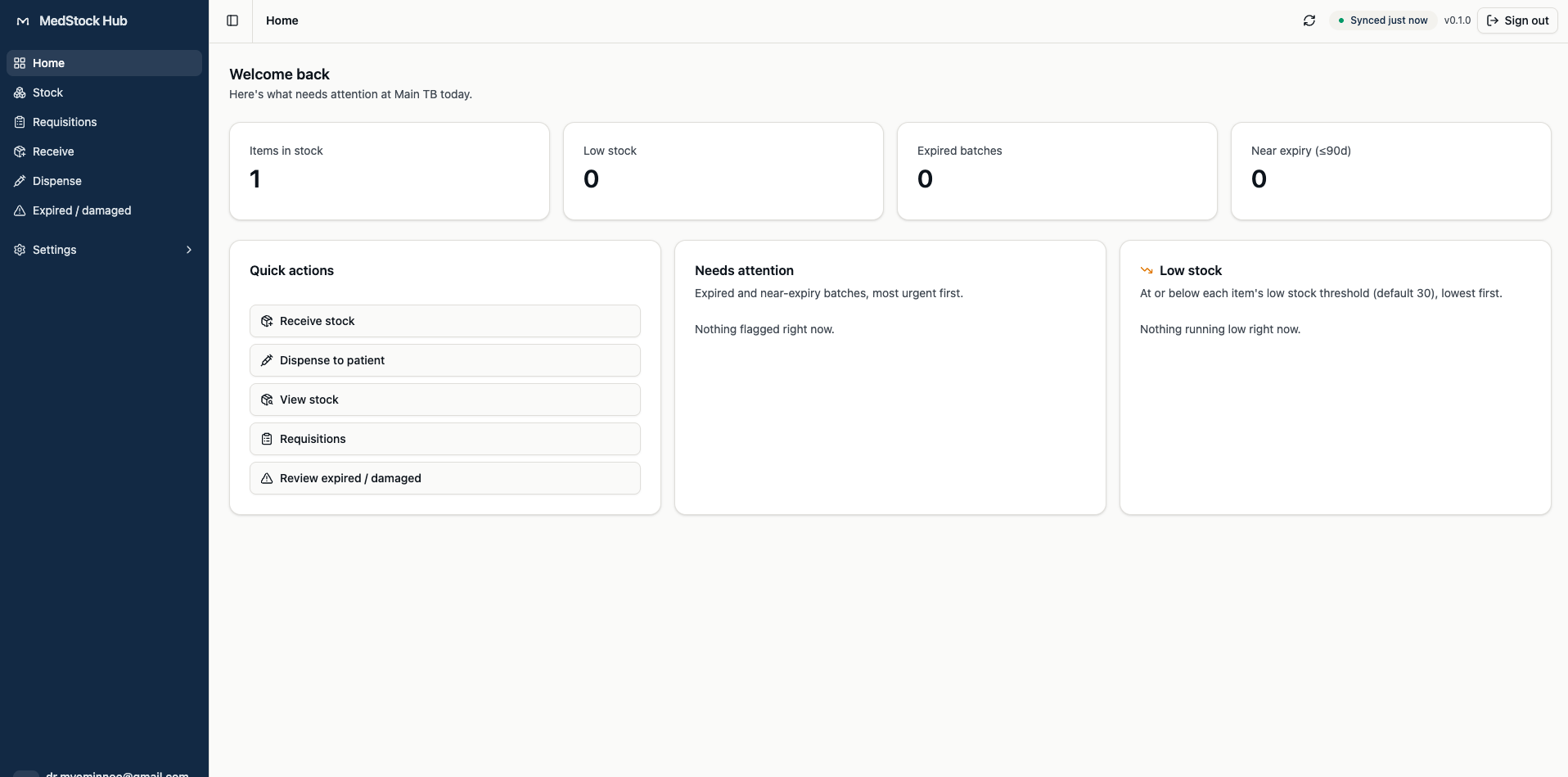Click the Sign out button
1568x777 pixels.
(1517, 20)
